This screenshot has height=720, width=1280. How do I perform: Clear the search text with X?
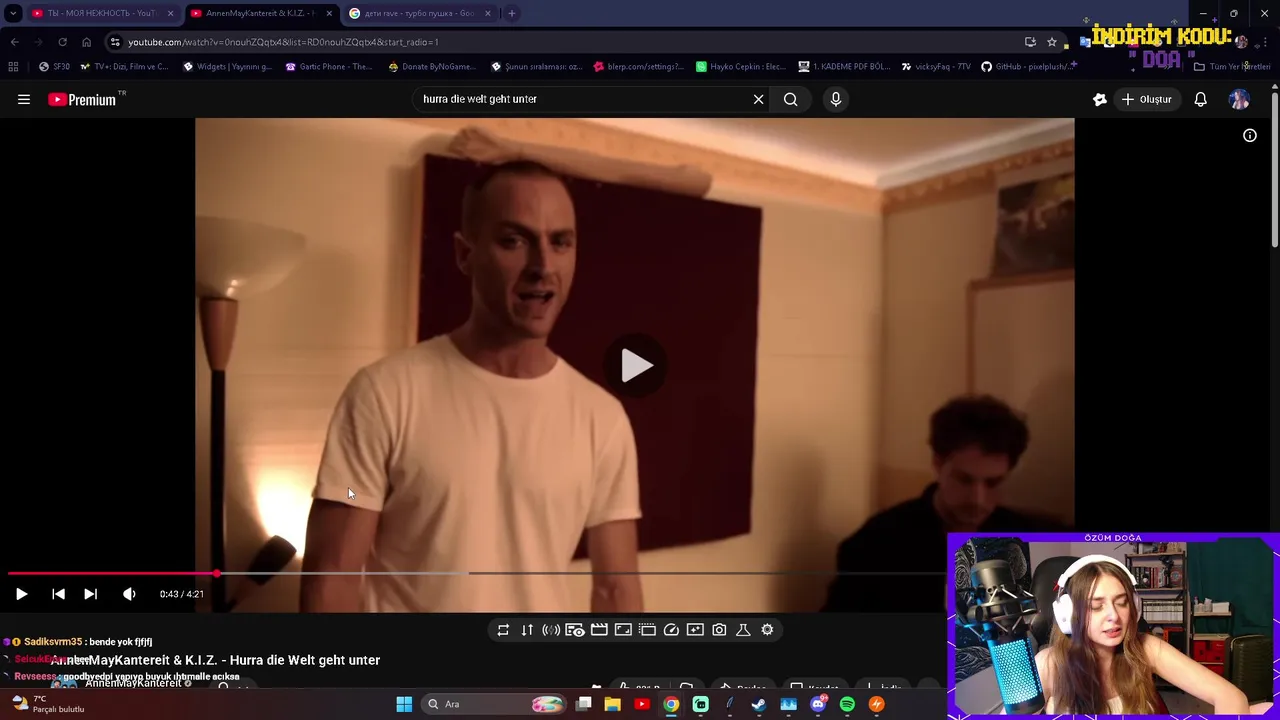click(758, 99)
